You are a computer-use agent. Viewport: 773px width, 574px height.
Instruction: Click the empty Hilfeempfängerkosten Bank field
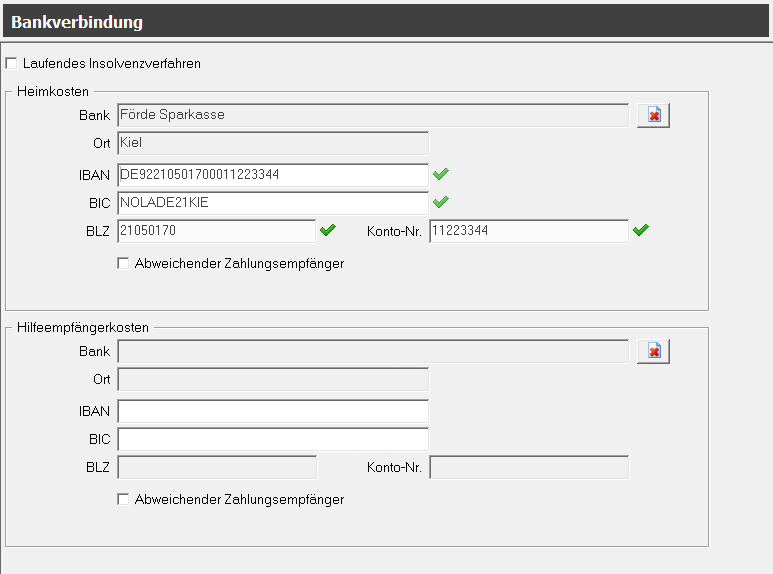click(x=372, y=352)
